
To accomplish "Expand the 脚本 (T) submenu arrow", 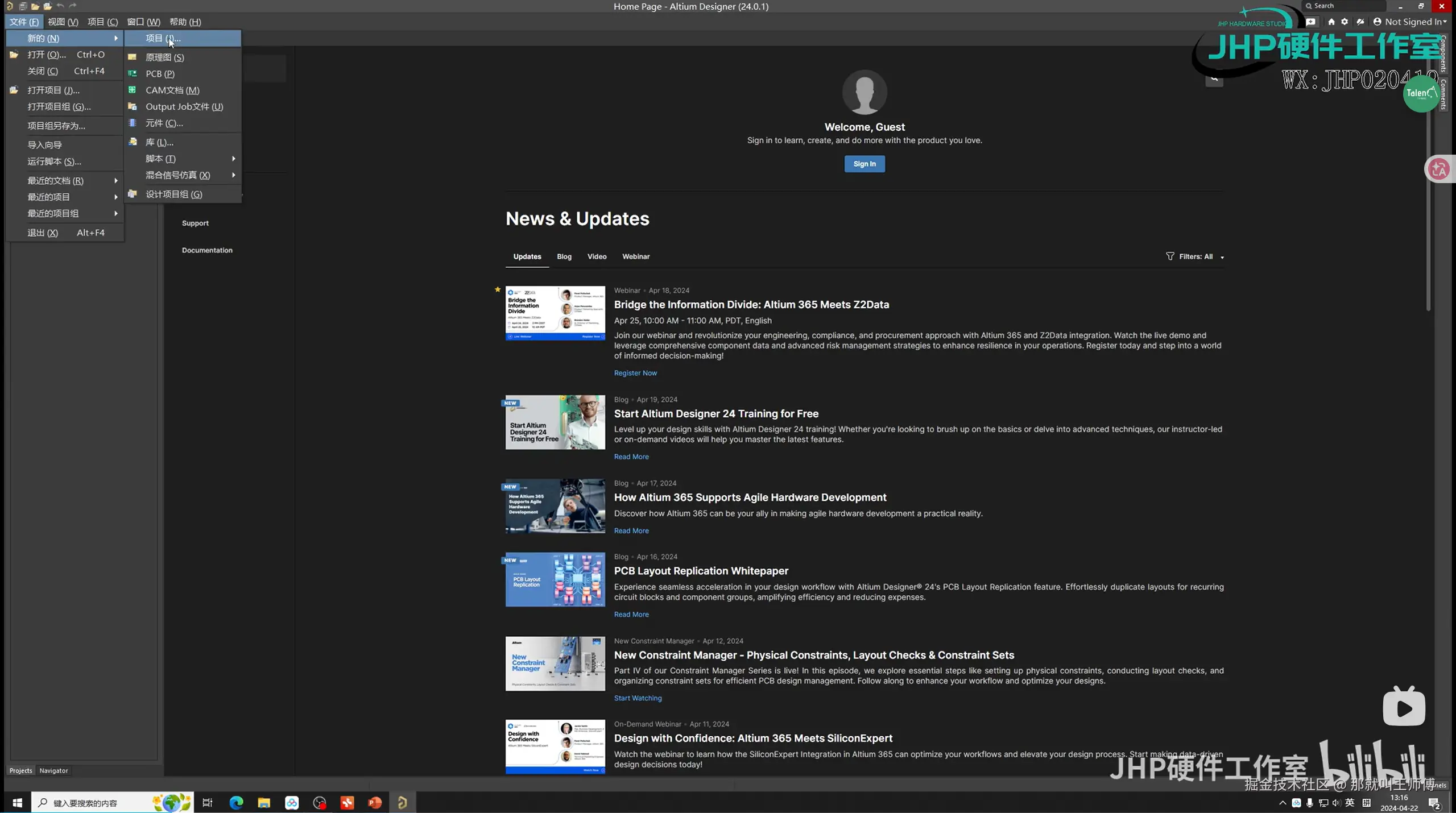I will pyautogui.click(x=233, y=159).
